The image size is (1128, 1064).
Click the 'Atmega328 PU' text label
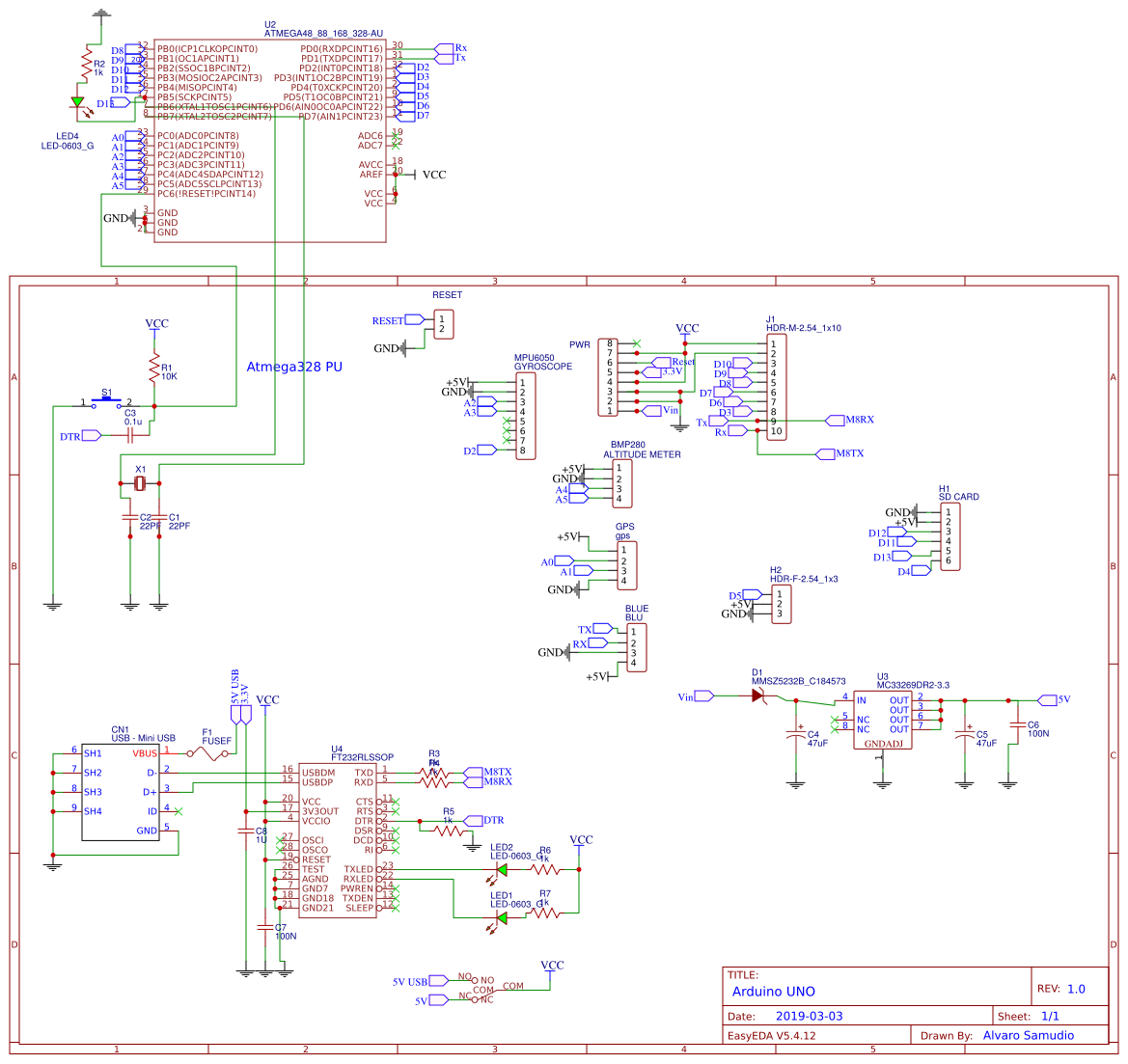coord(294,367)
